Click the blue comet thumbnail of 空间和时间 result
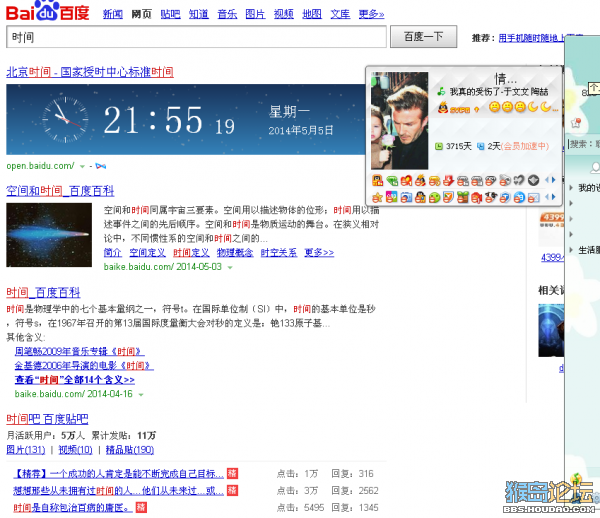Image resolution: width=600 pixels, height=518 pixels. click(49, 235)
